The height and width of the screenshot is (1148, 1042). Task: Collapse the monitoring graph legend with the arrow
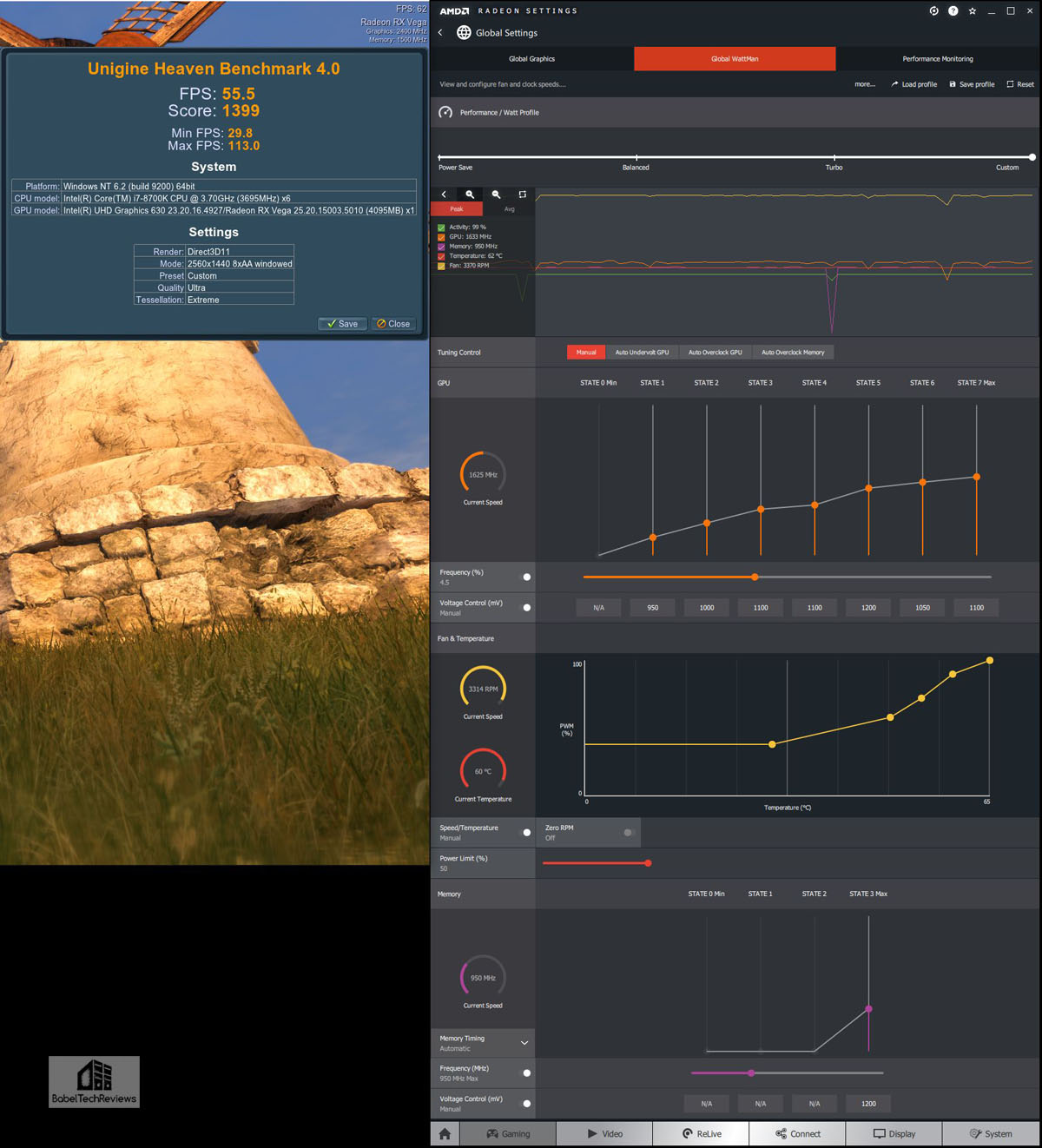444,195
